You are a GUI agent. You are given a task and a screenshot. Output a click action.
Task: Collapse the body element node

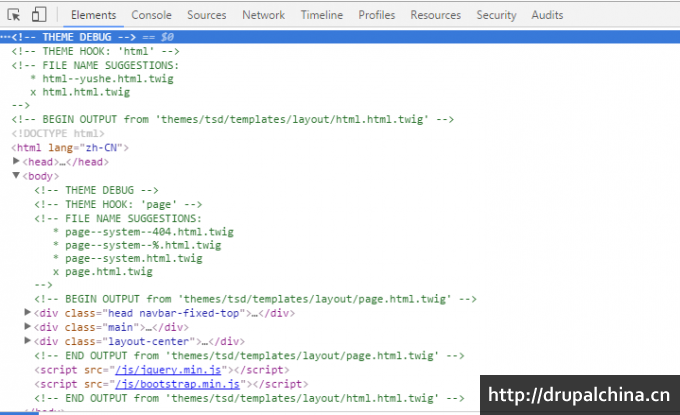[16, 176]
